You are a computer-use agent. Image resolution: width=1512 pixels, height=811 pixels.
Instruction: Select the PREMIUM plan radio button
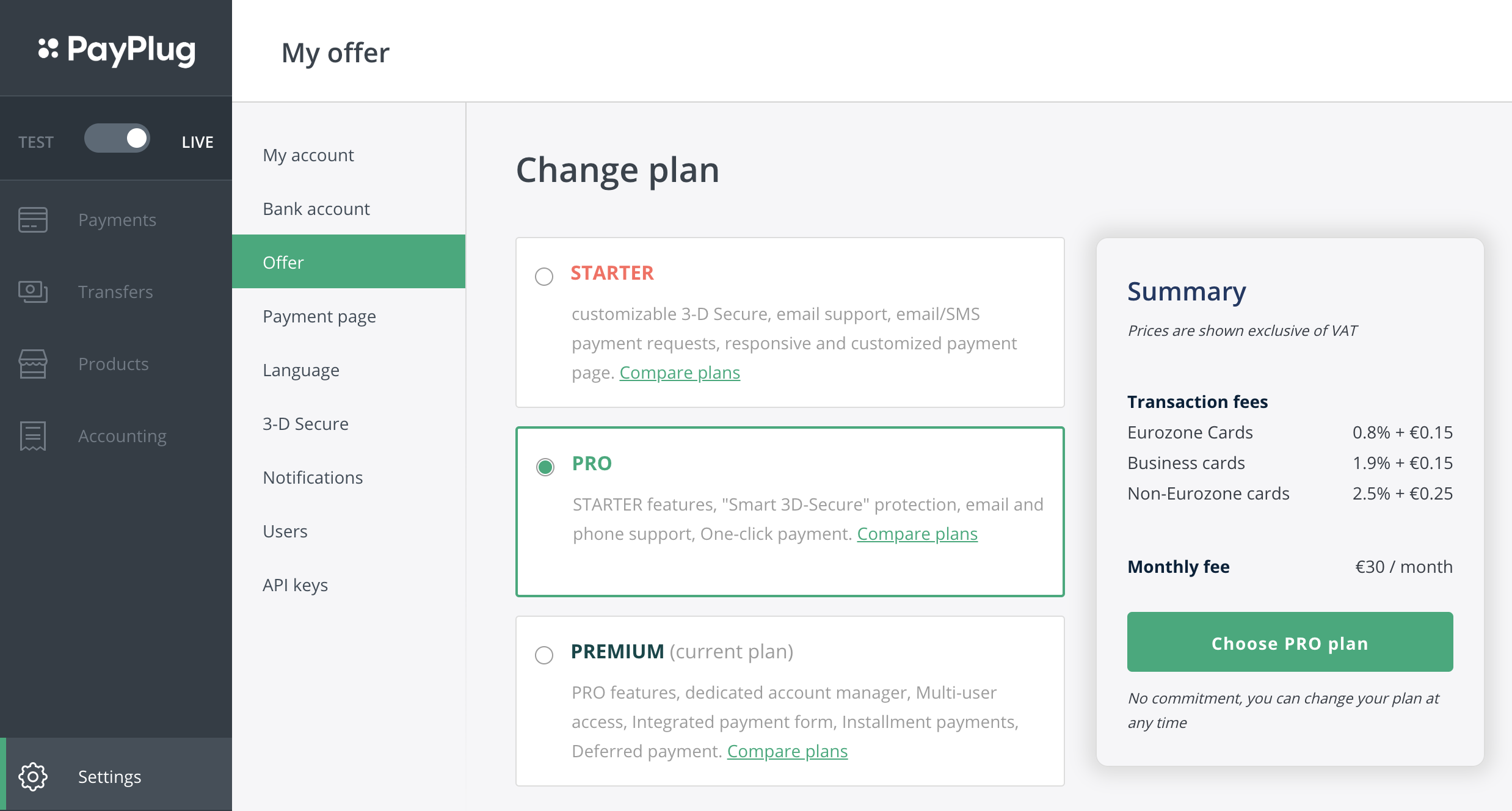(544, 655)
